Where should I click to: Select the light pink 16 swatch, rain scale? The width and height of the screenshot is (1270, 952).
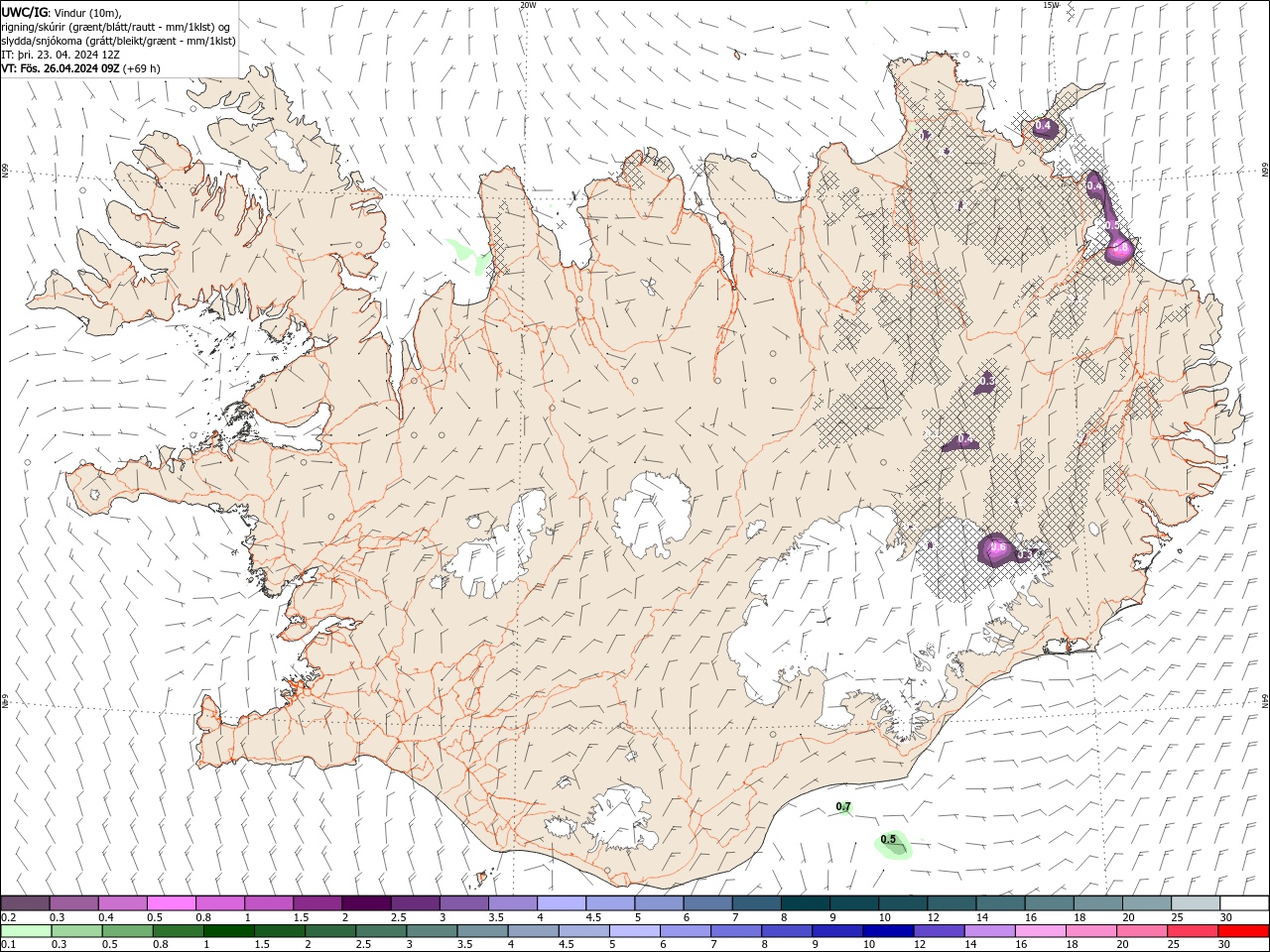(1041, 931)
